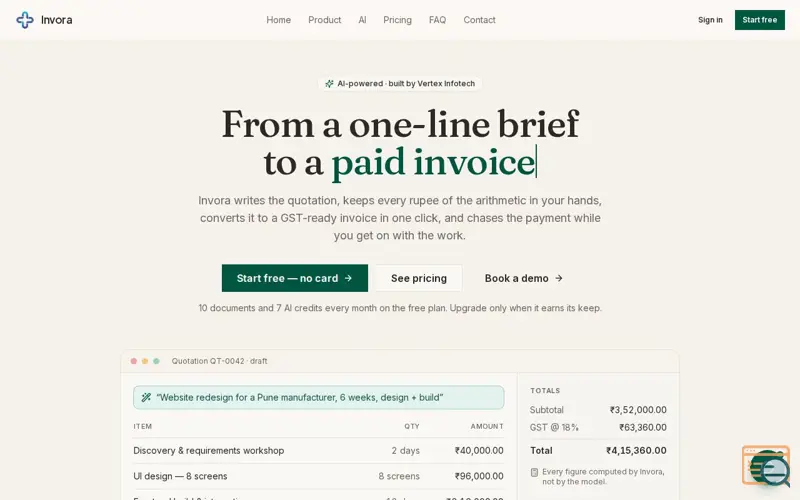Click the '2 days' quantity cell
The height and width of the screenshot is (500, 800).
click(406, 451)
